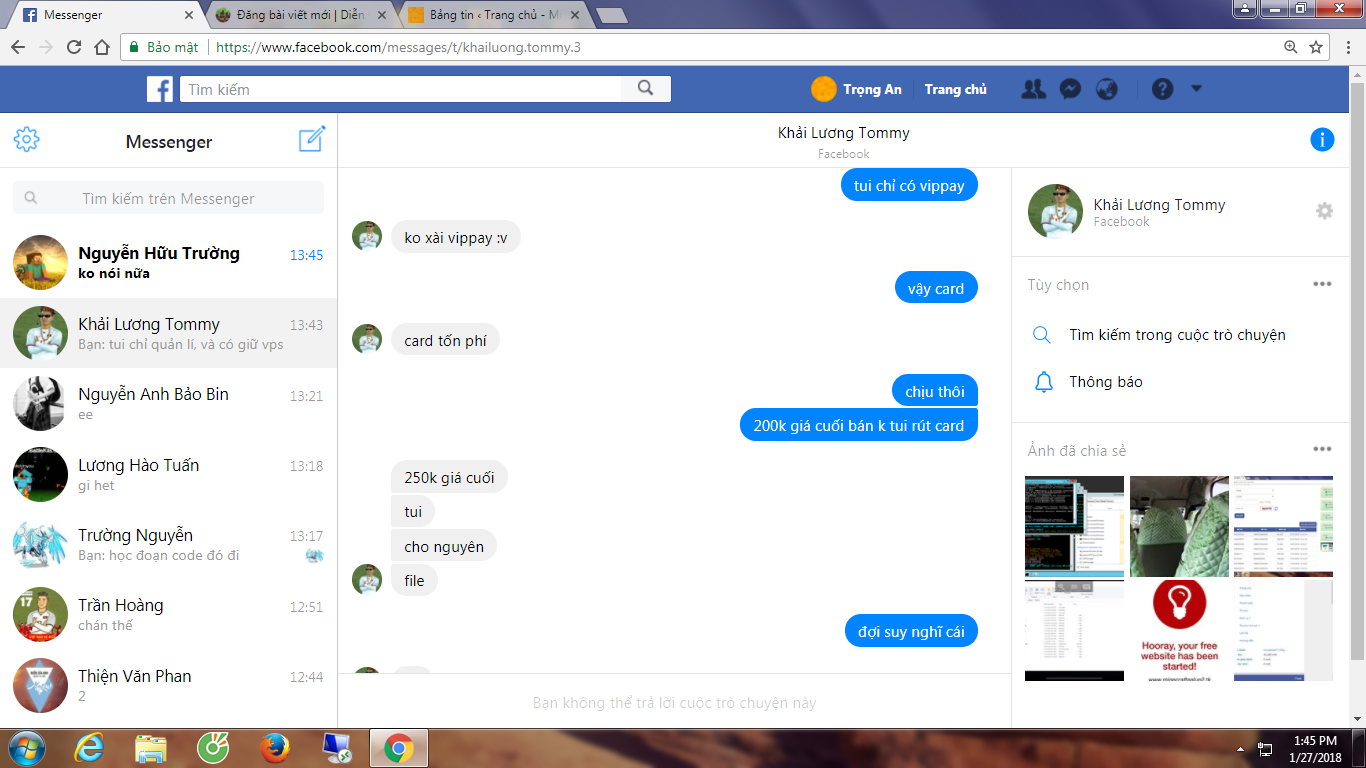The width and height of the screenshot is (1366, 768).
Task: Open Ảnh đã chia sẻ three-dots menu
Action: point(1322,450)
